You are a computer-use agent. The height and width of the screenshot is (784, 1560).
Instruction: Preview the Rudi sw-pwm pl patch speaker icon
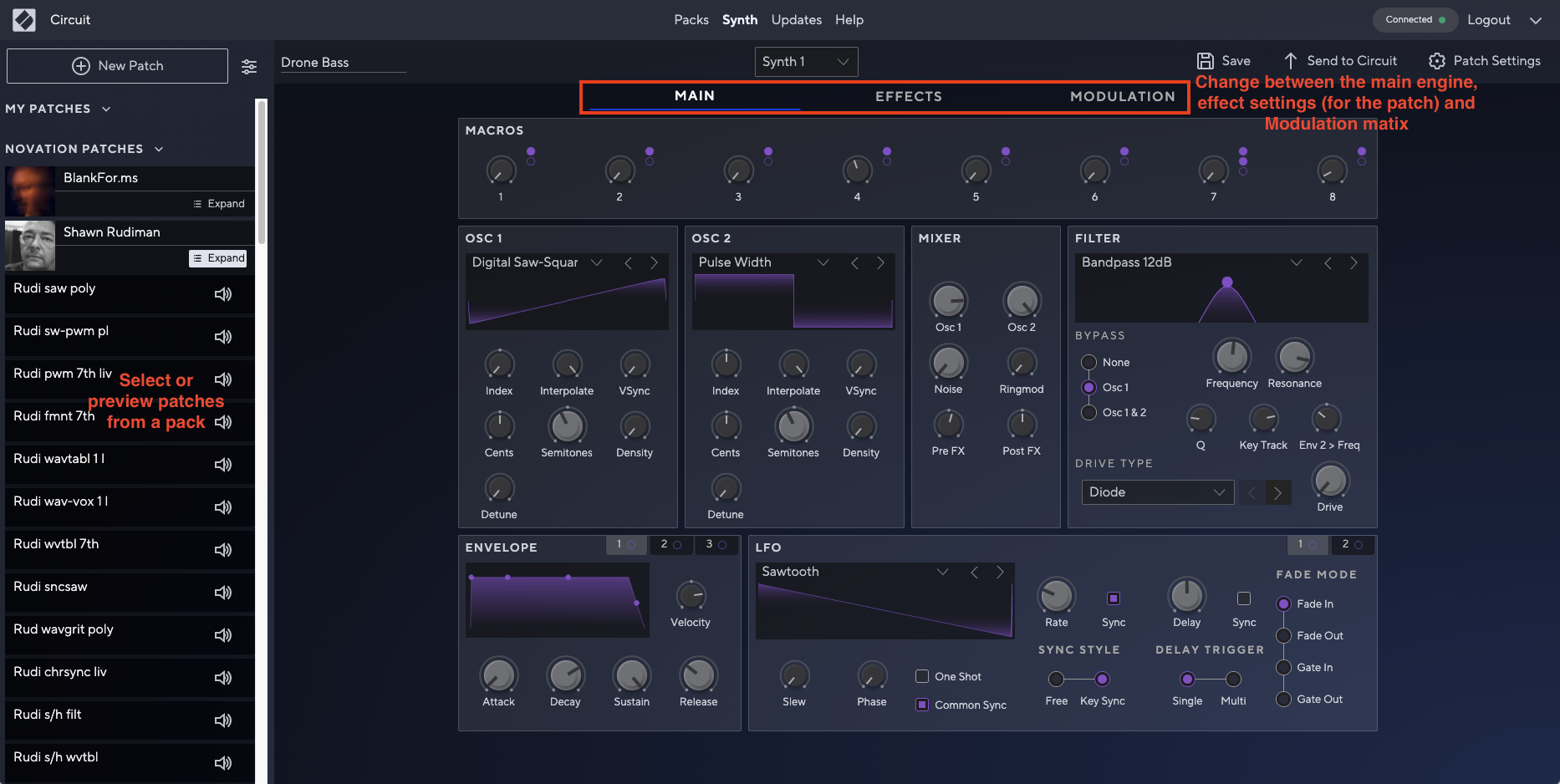click(x=223, y=337)
